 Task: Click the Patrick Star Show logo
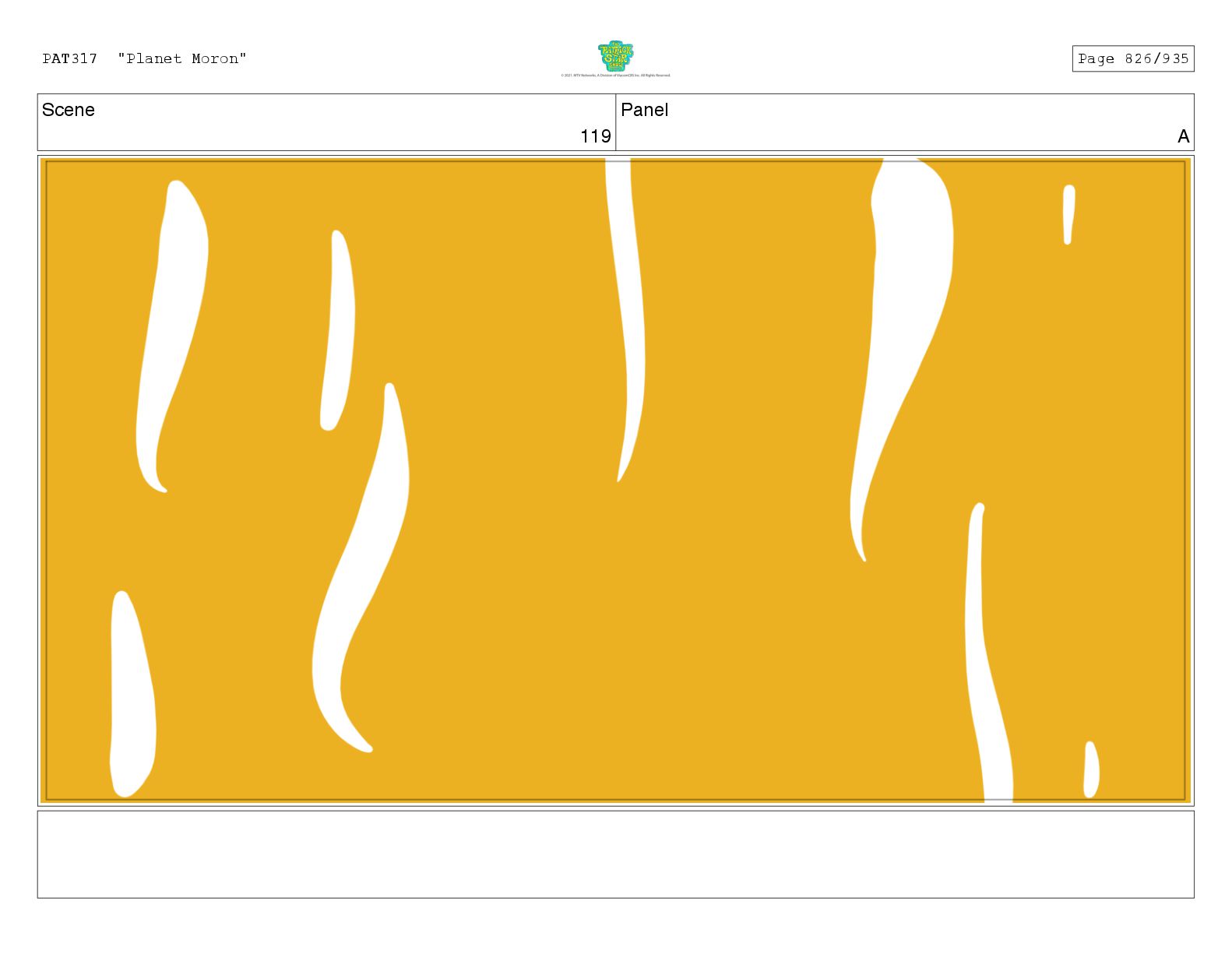pos(615,56)
